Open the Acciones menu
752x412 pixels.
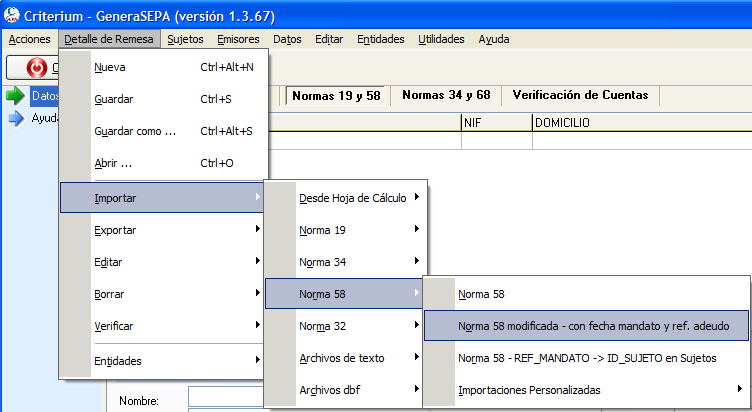(x=29, y=39)
